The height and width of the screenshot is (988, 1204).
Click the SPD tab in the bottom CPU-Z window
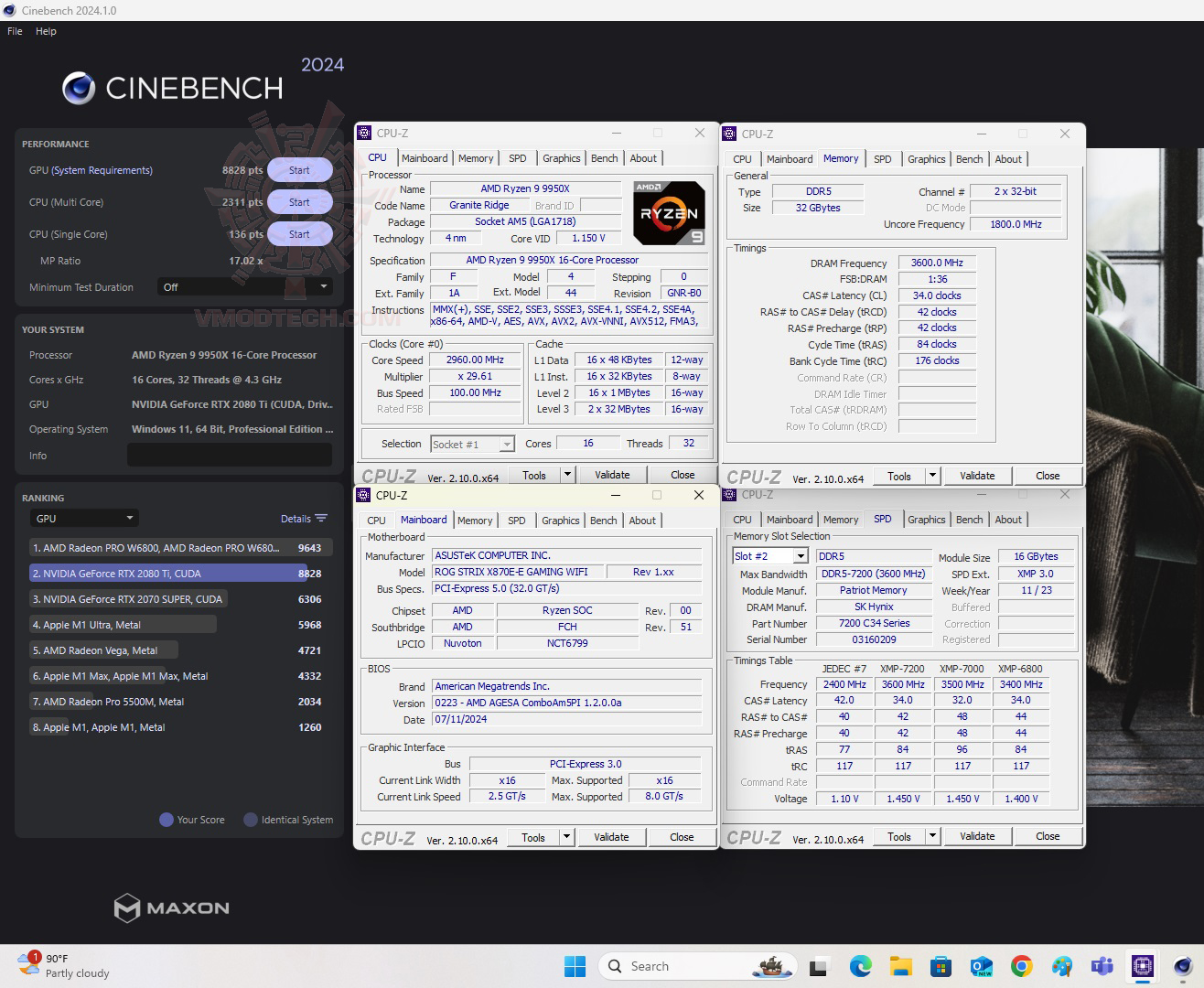tap(883, 519)
